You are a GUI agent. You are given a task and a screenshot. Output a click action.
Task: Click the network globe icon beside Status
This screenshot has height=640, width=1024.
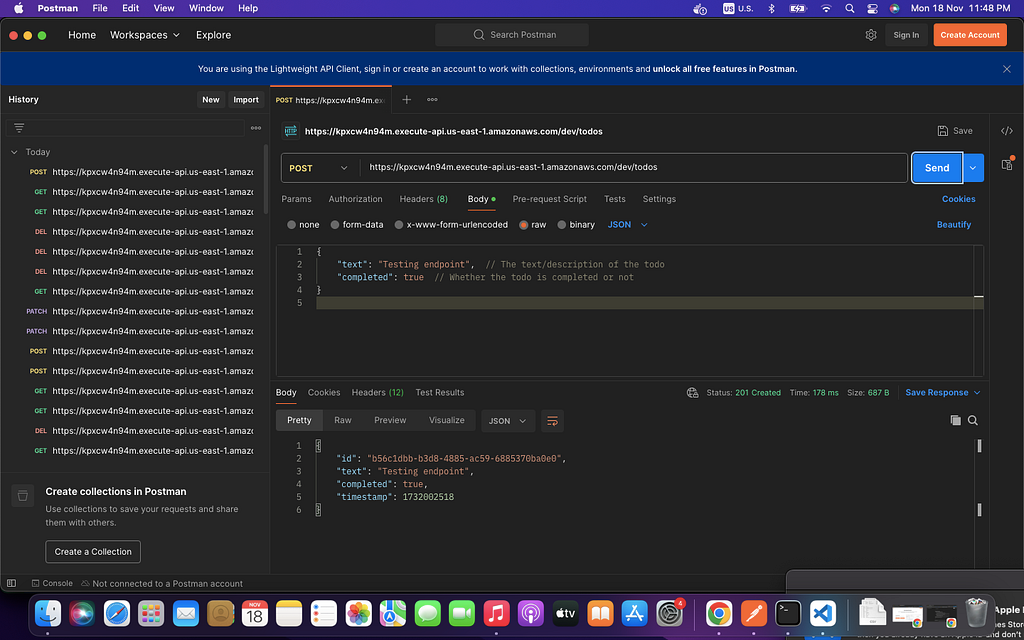click(692, 392)
